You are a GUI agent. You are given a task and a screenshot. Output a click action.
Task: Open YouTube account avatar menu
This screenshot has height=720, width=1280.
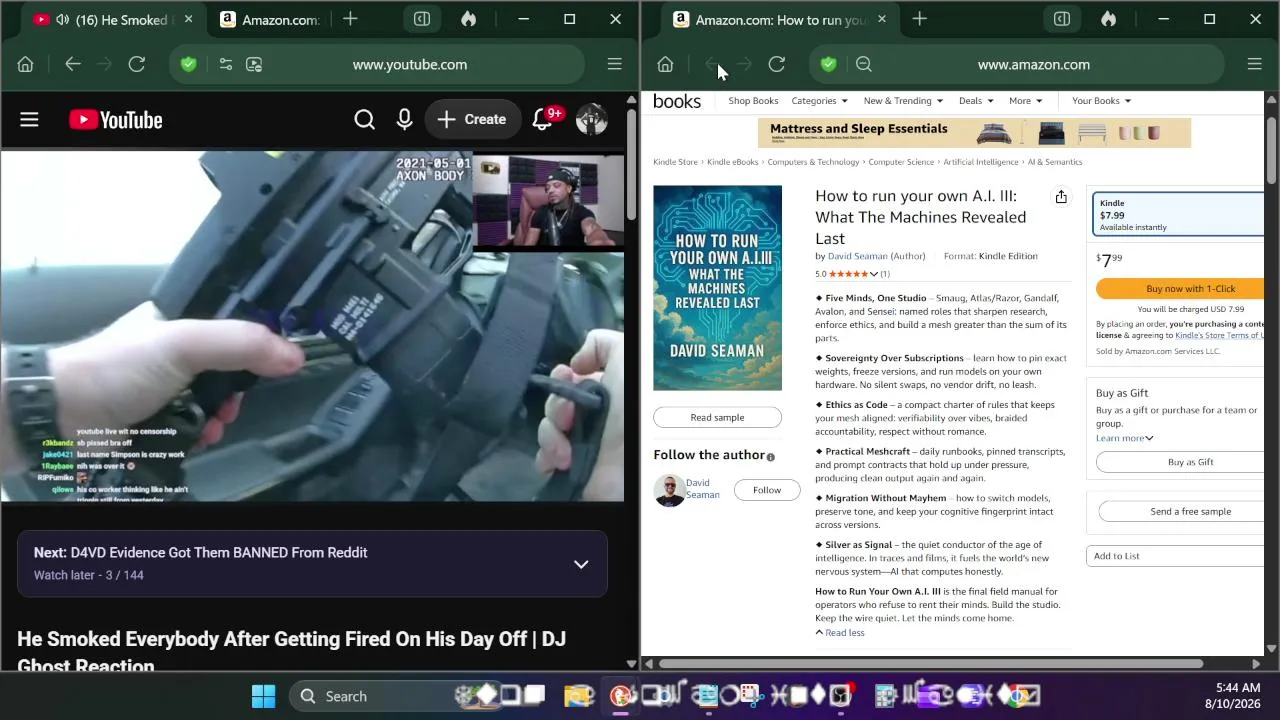click(x=592, y=120)
